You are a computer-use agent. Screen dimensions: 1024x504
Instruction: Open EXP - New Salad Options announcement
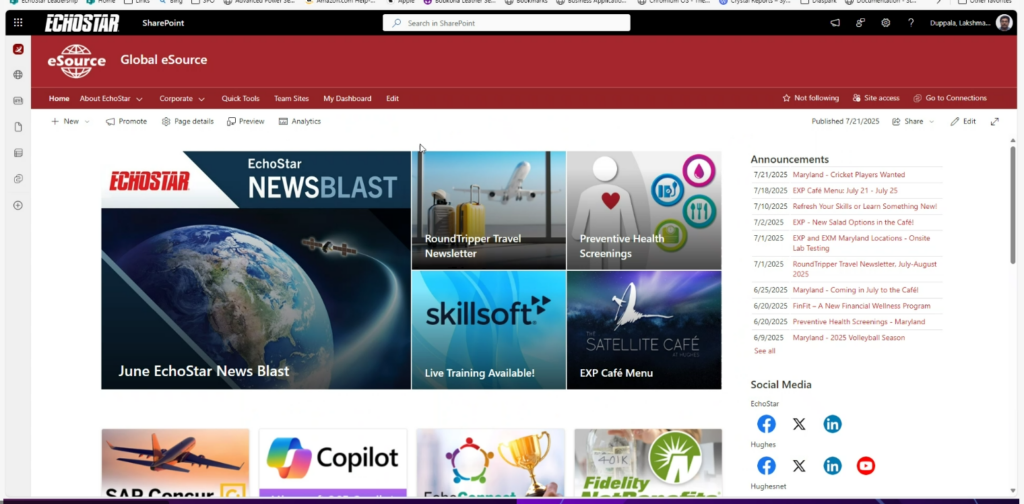pos(853,223)
